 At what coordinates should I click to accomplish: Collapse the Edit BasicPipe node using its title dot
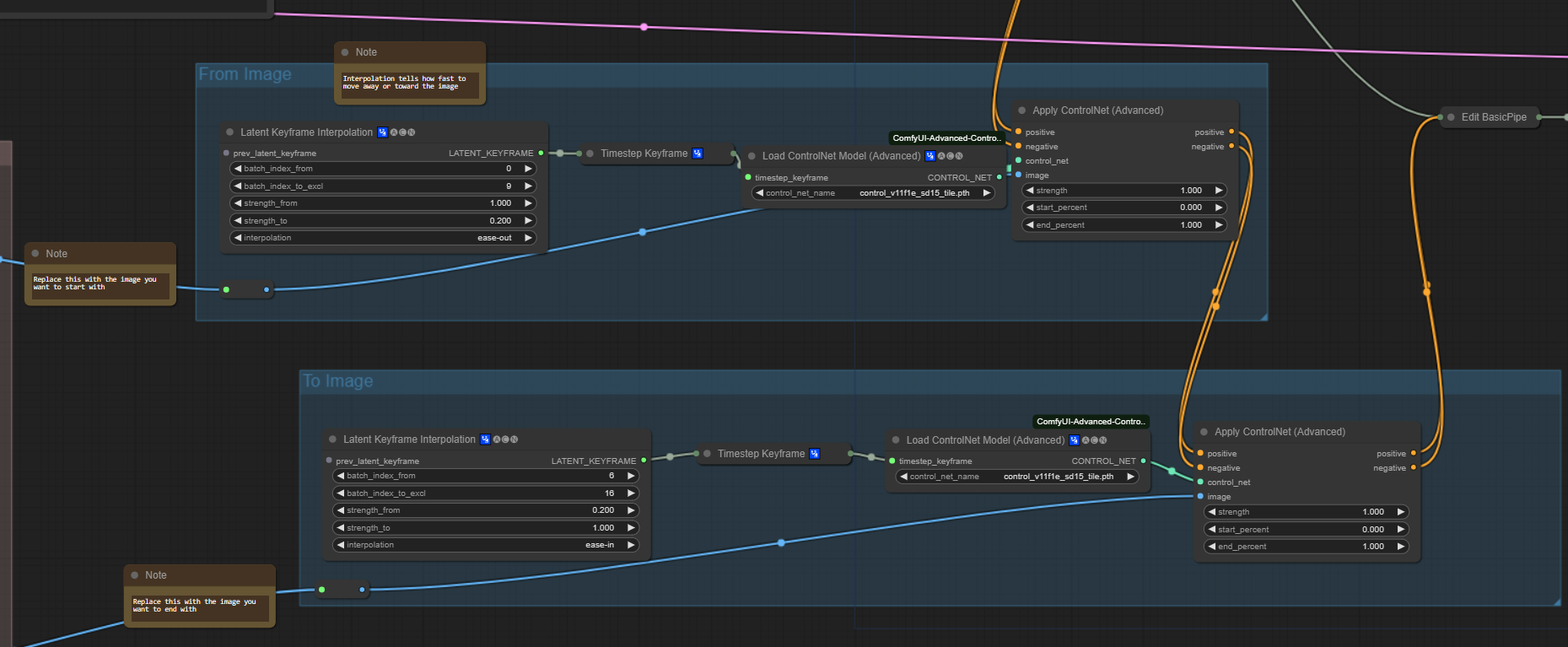1451,117
